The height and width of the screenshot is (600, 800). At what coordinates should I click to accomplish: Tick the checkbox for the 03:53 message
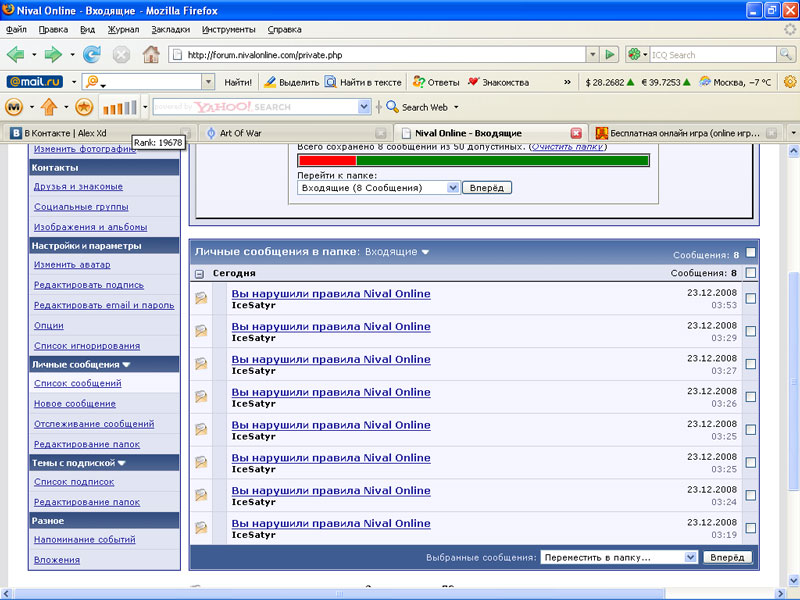coord(751,298)
